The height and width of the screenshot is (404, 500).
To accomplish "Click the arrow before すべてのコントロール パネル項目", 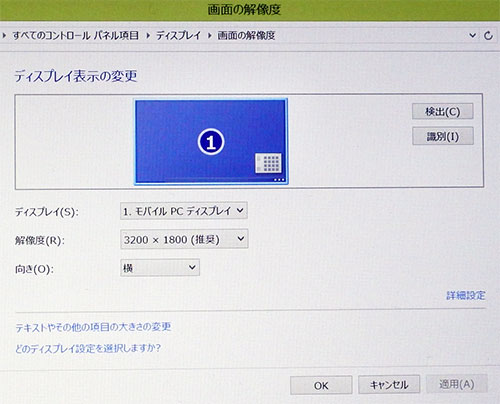I will point(4,35).
